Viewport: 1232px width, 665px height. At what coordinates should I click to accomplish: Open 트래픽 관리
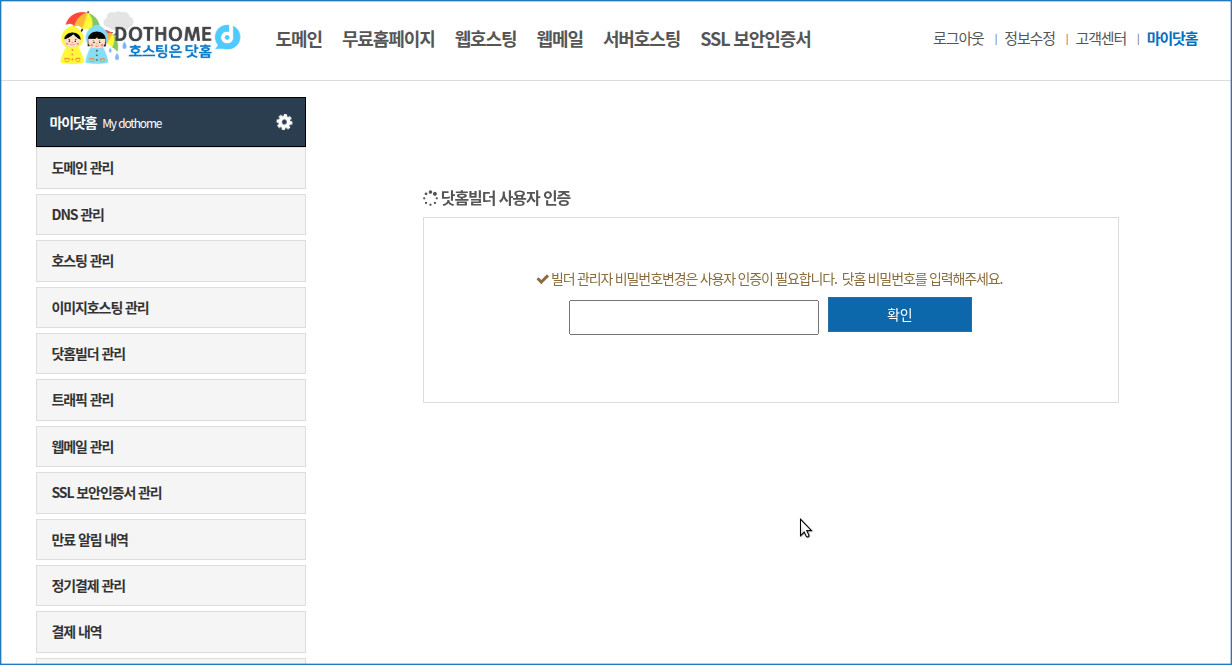(171, 400)
